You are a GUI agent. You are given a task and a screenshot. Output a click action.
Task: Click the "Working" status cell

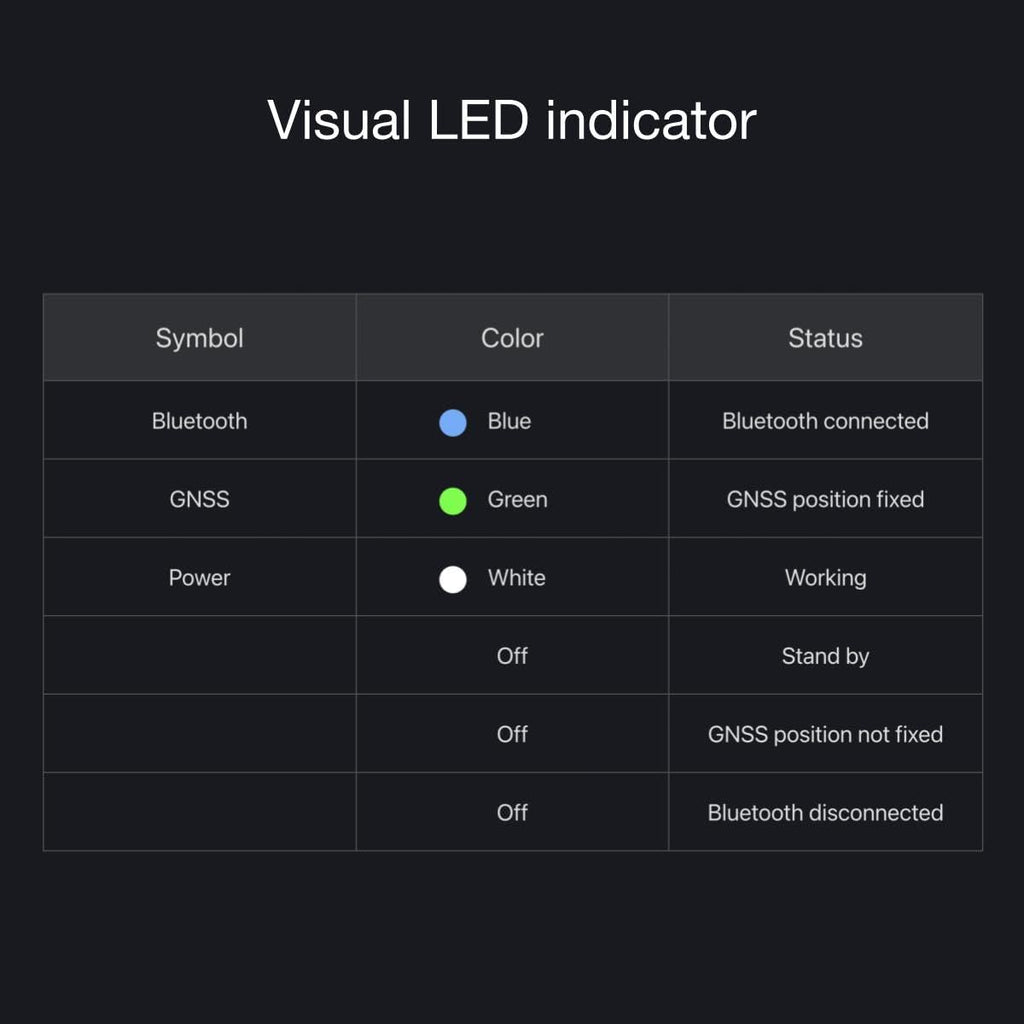(x=825, y=577)
